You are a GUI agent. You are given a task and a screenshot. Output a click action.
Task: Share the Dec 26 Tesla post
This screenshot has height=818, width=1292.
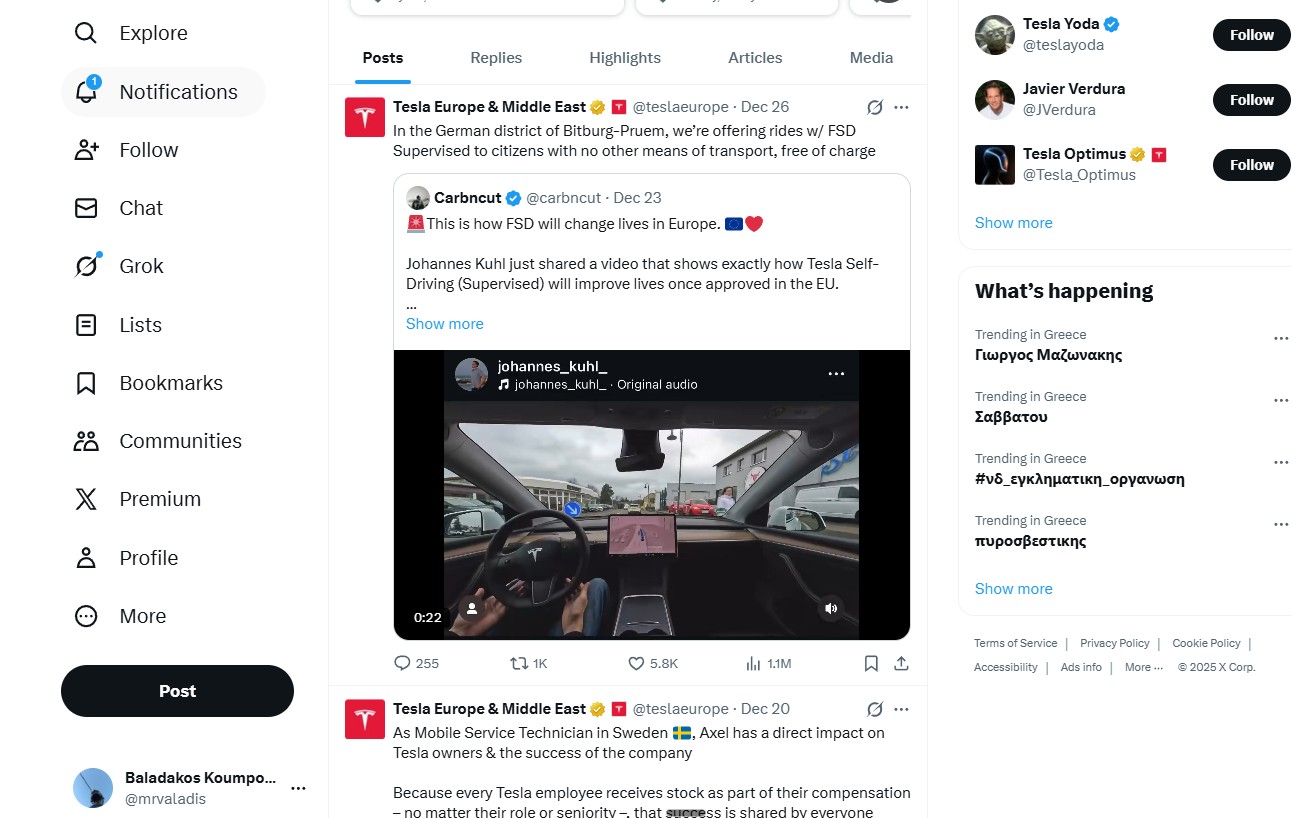pyautogui.click(x=901, y=663)
